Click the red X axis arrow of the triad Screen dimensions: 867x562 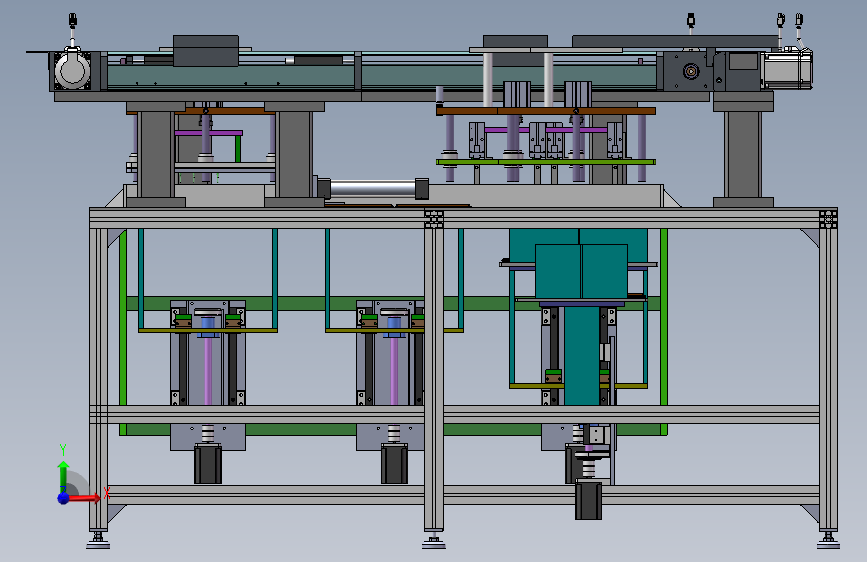[86, 498]
